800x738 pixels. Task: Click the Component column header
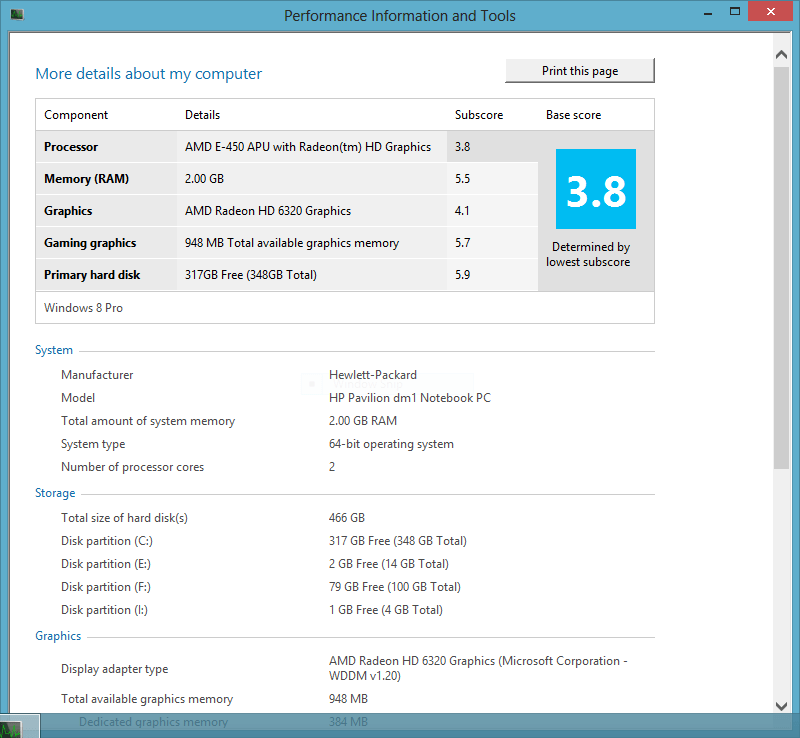pyautogui.click(x=76, y=115)
